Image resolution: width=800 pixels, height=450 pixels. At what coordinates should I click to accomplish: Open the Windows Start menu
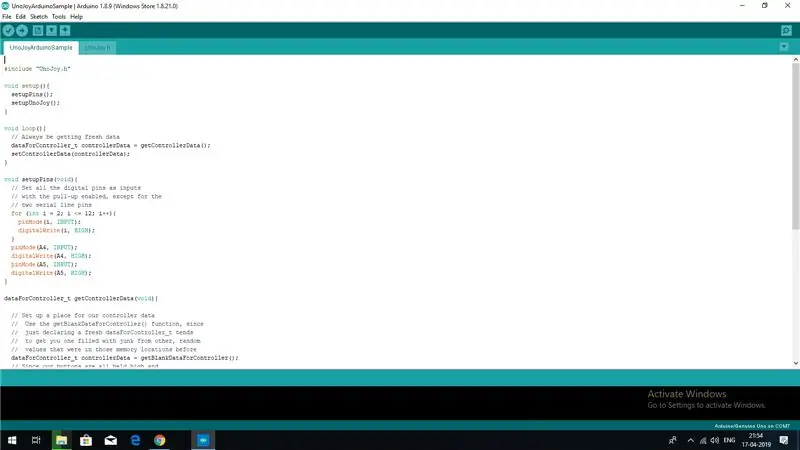12,440
